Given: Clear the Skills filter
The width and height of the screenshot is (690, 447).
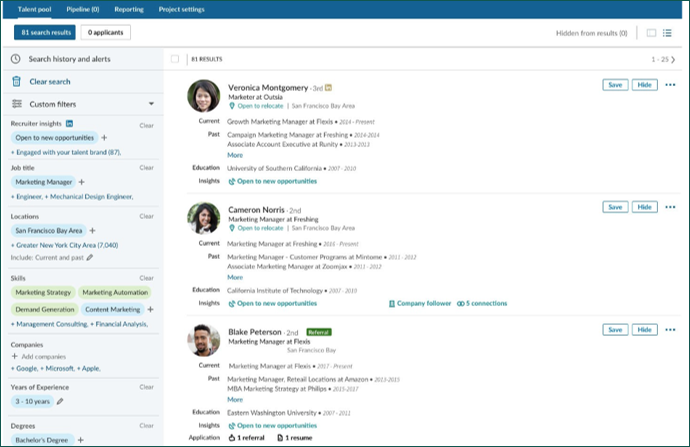Looking at the screenshot, I should click(x=146, y=277).
